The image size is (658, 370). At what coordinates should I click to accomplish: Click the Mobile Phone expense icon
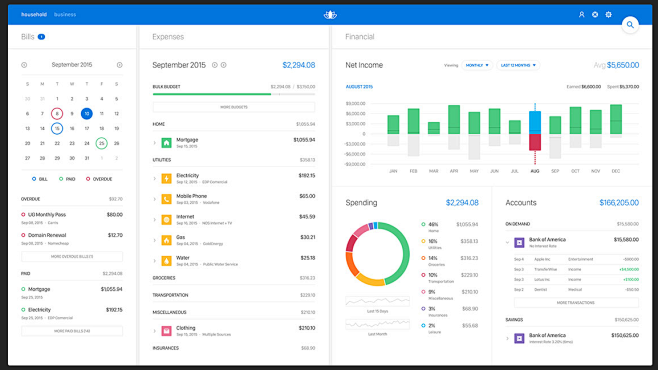[x=167, y=199]
